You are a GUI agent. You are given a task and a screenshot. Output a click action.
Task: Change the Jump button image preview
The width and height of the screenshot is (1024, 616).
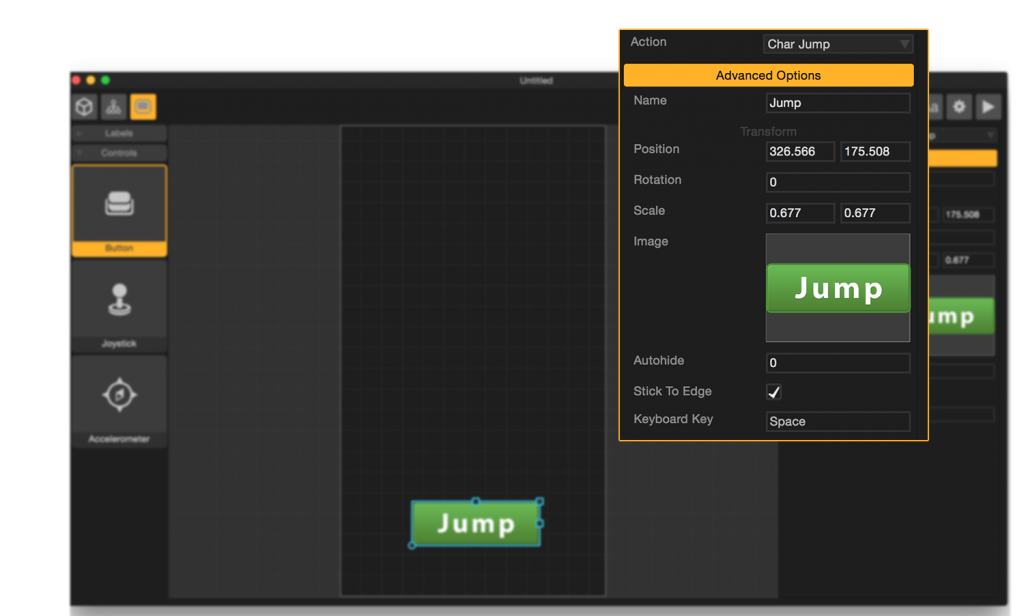tap(838, 287)
